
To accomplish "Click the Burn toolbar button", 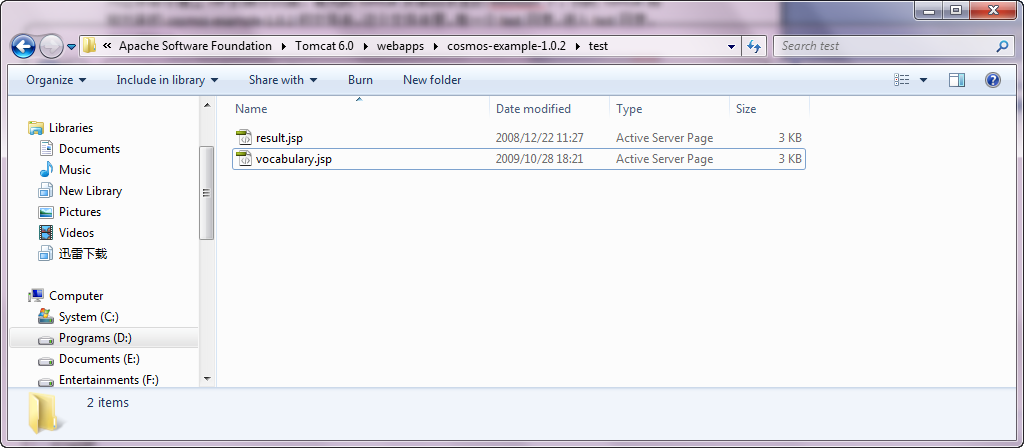I will point(360,80).
